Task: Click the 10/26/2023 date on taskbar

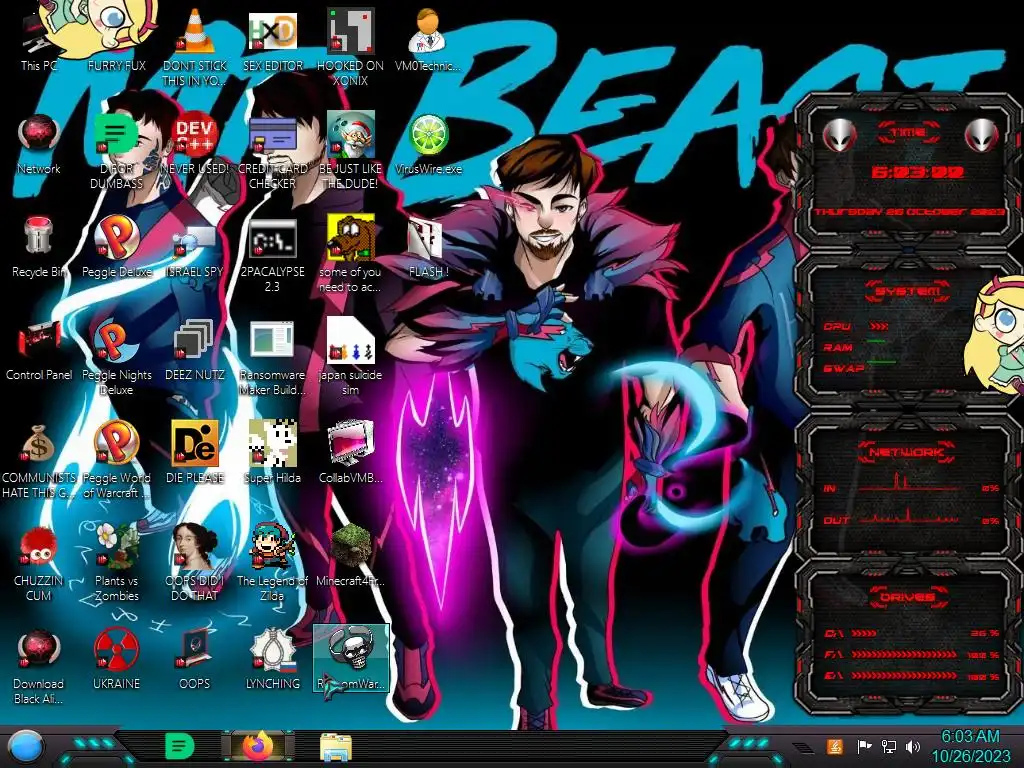Action: click(x=970, y=757)
